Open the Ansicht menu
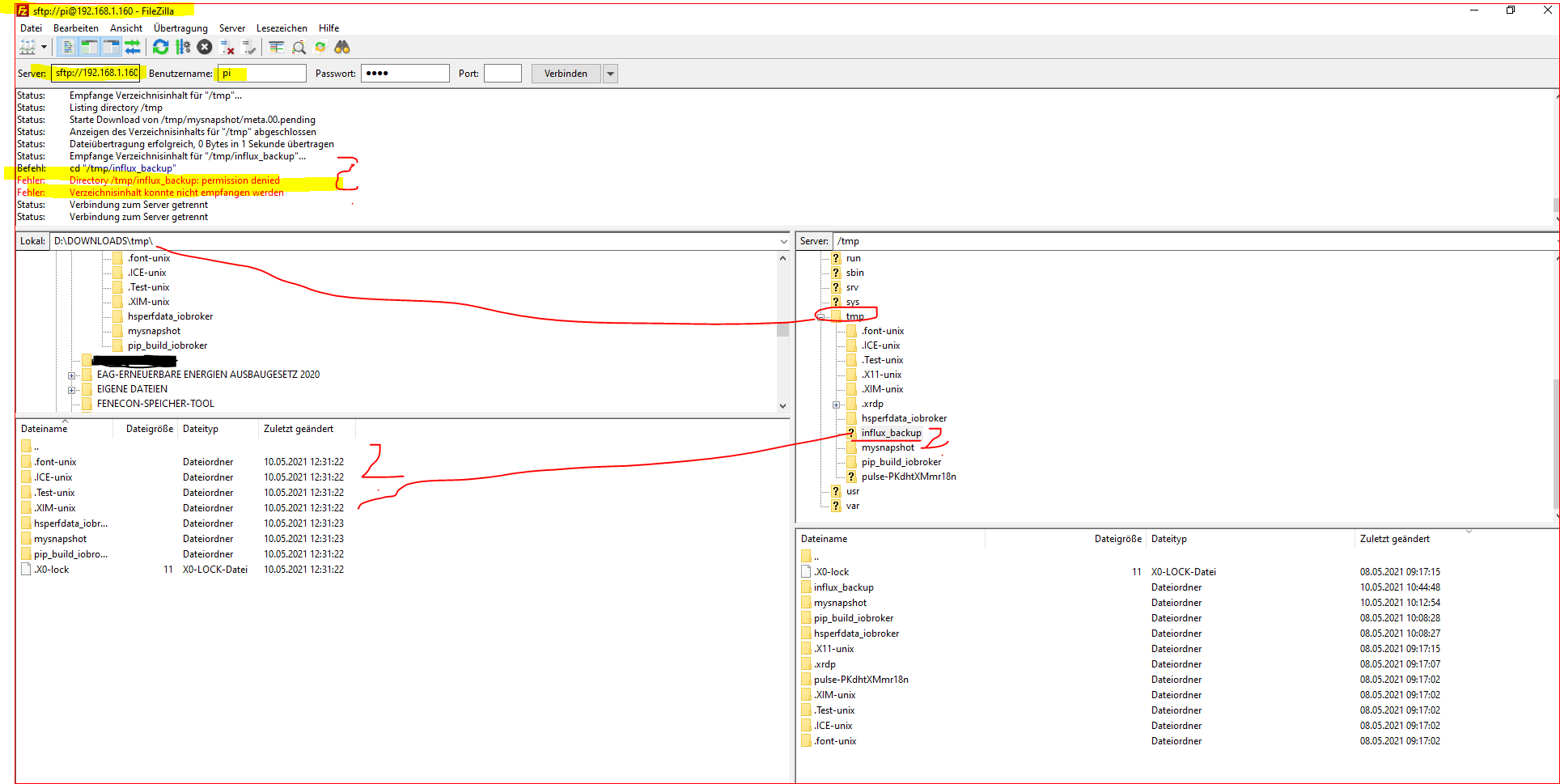 coord(126,28)
